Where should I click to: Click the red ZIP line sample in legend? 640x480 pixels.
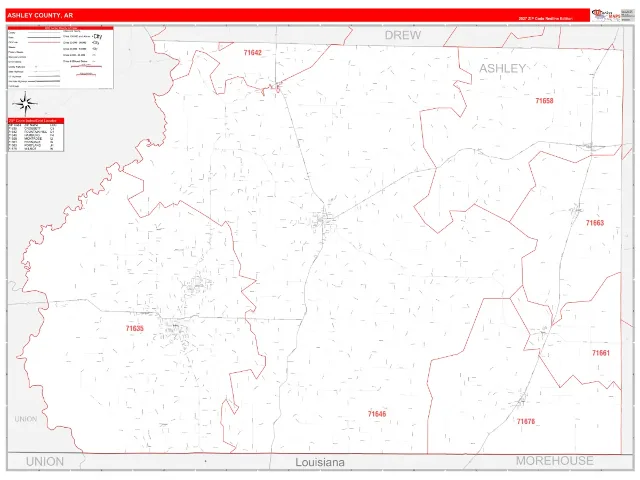pos(44,42)
